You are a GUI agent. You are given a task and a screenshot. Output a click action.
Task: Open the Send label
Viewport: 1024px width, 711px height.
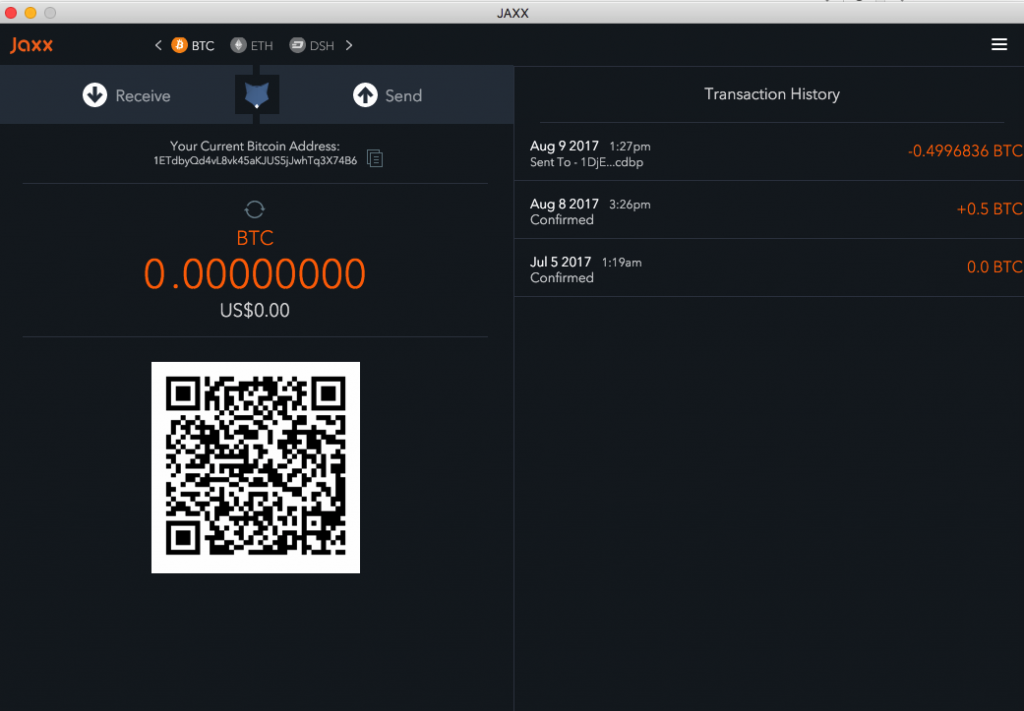403,96
